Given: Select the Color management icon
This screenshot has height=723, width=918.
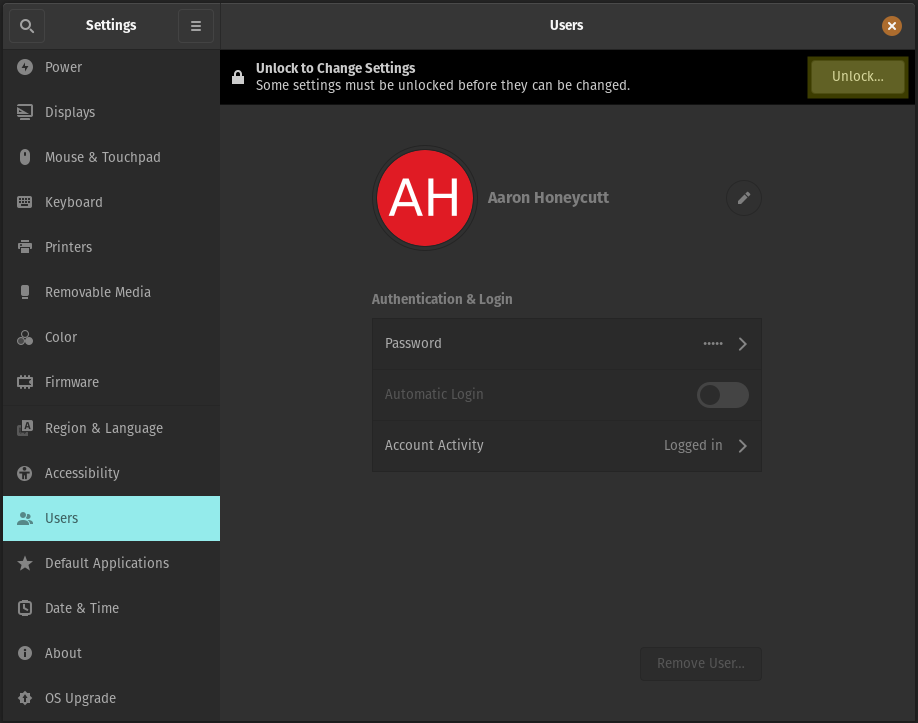Looking at the screenshot, I should (x=25, y=337).
